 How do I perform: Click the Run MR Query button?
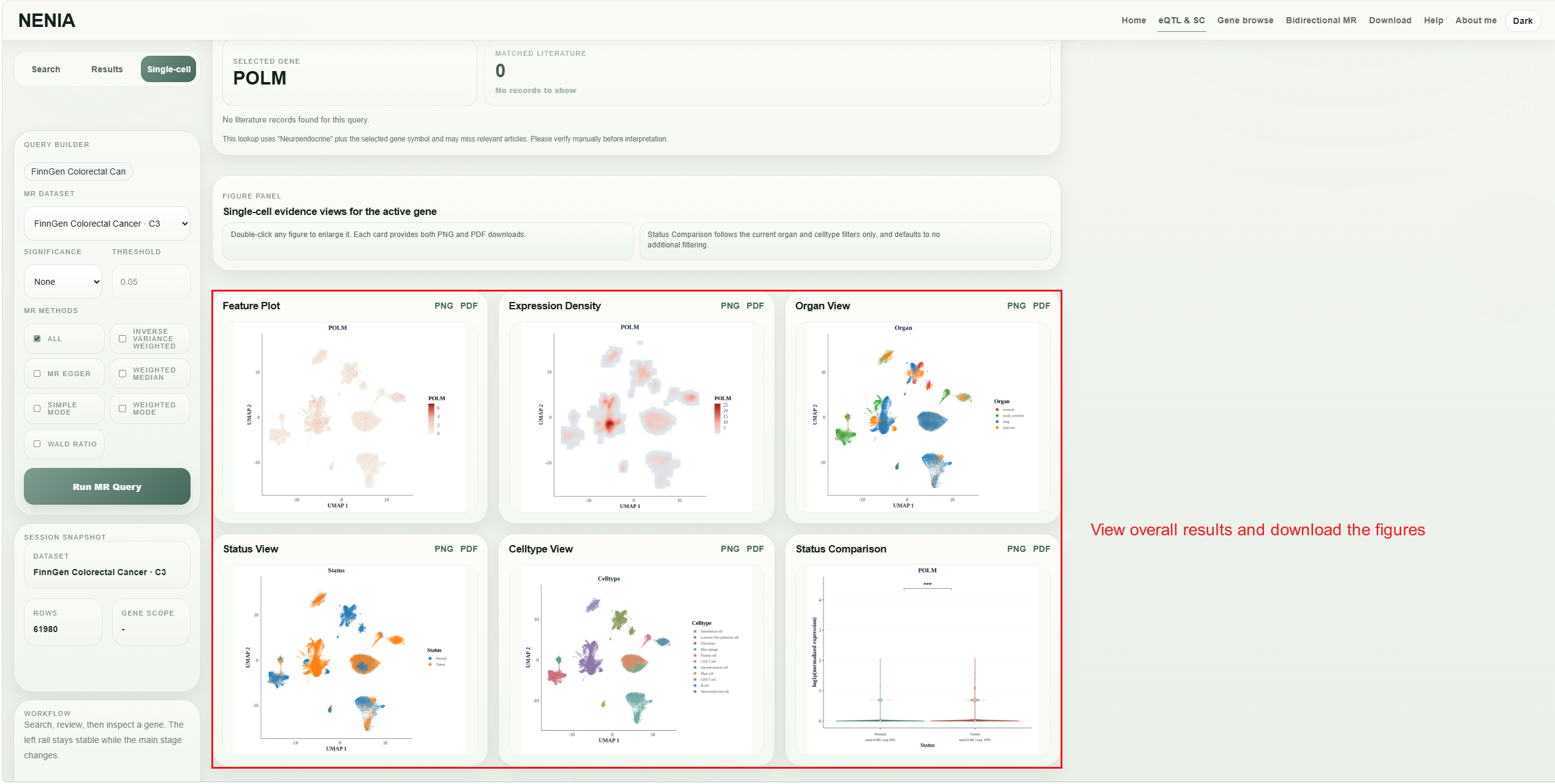[107, 487]
